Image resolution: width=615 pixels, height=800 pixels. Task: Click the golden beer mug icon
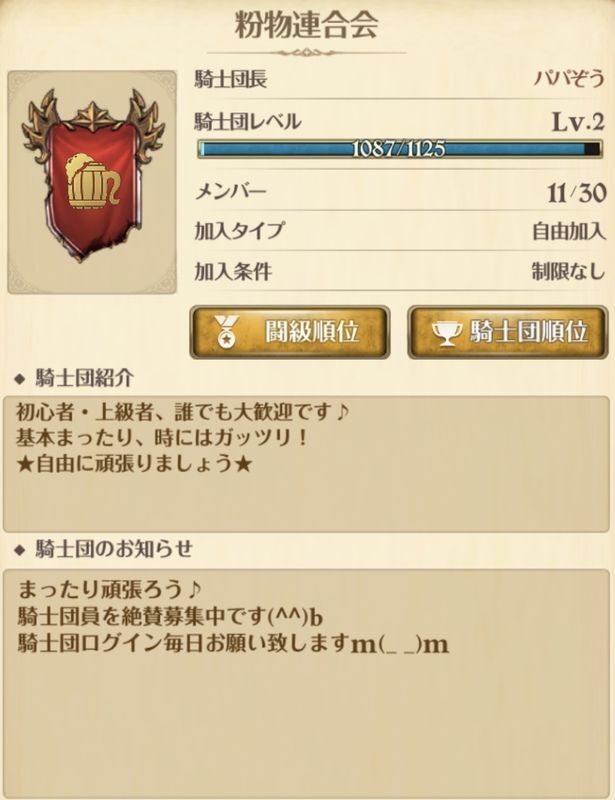coord(93,180)
